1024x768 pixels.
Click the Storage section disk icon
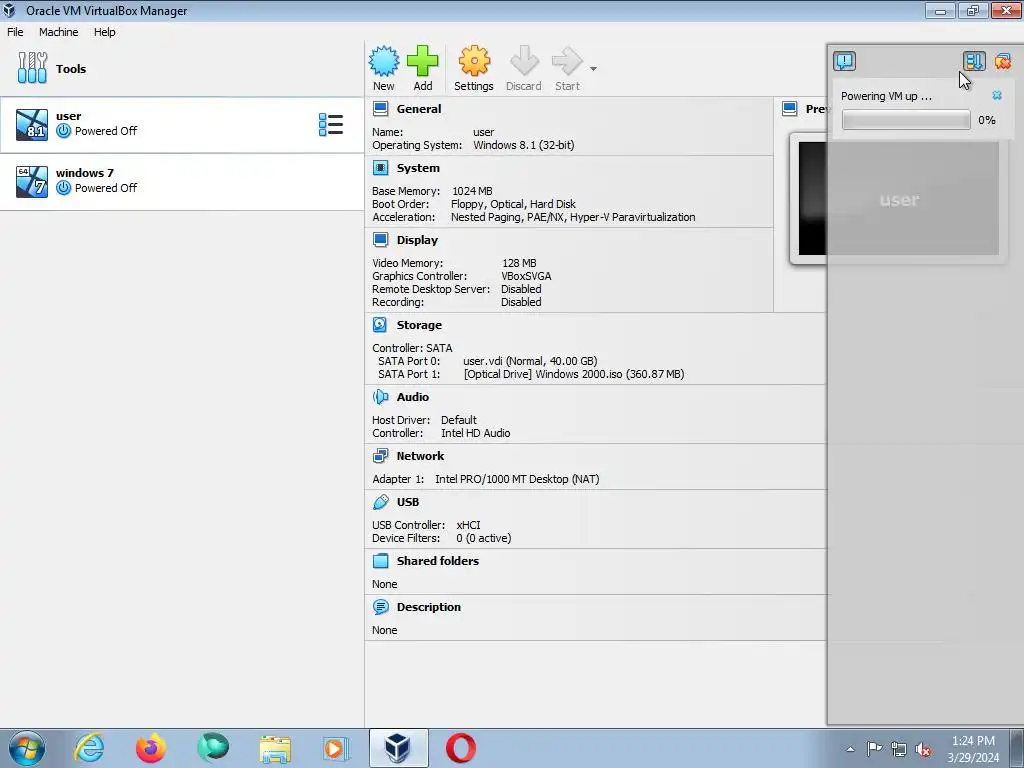[x=380, y=325]
